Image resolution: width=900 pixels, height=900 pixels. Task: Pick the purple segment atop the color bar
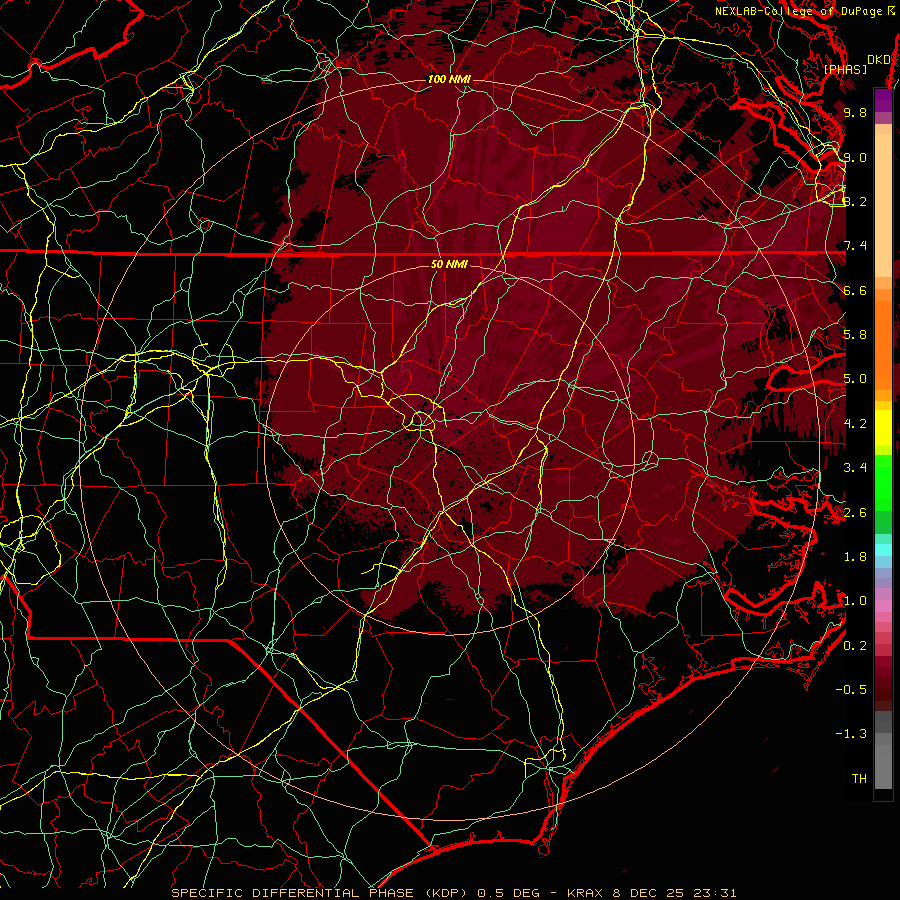883,100
